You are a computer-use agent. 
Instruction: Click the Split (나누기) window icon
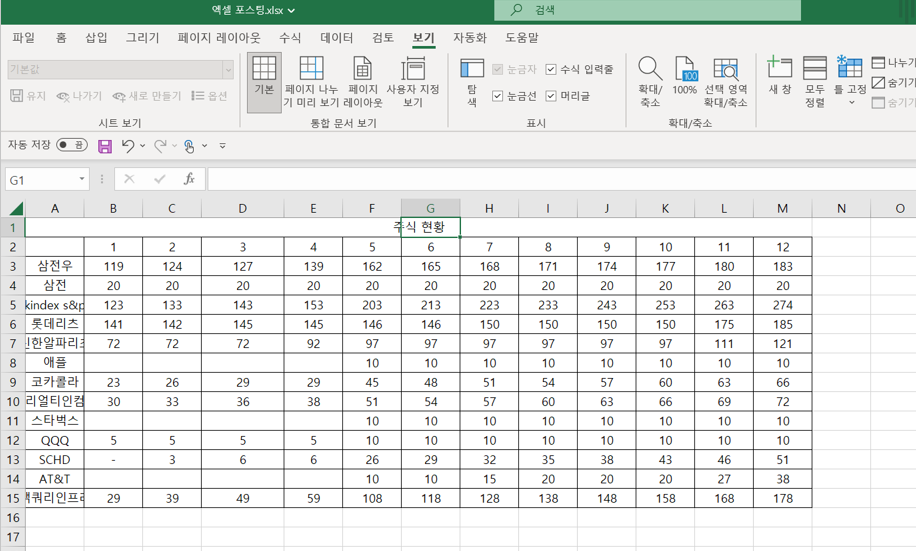click(x=878, y=63)
